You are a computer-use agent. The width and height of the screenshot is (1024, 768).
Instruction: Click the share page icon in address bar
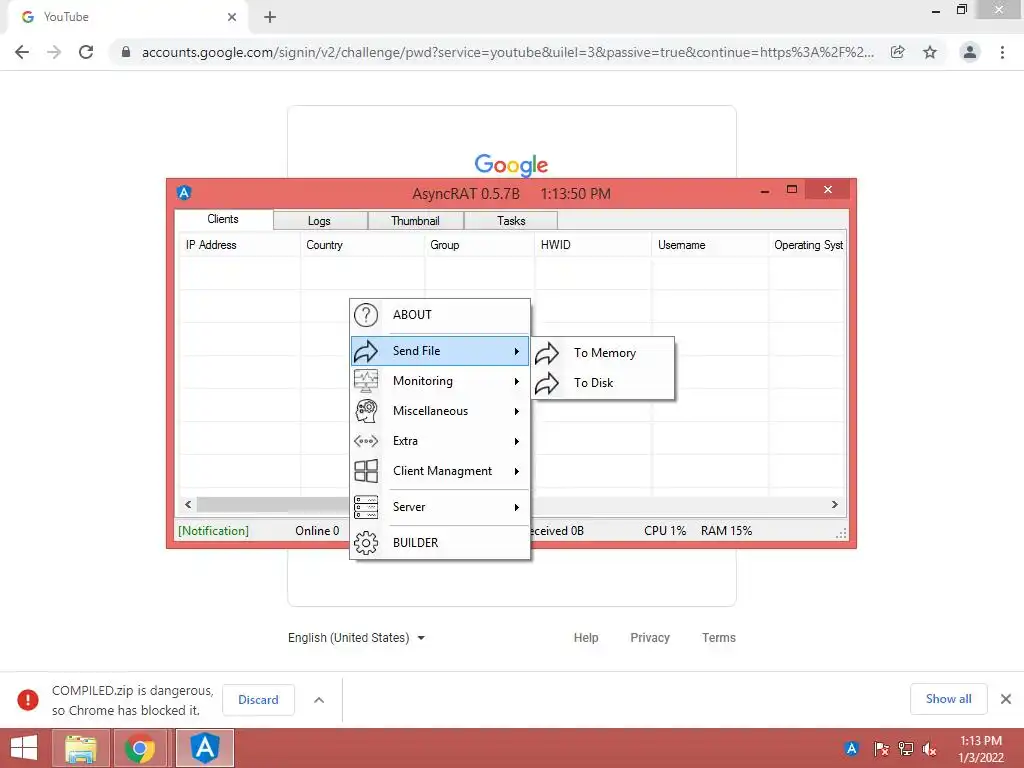pos(898,52)
